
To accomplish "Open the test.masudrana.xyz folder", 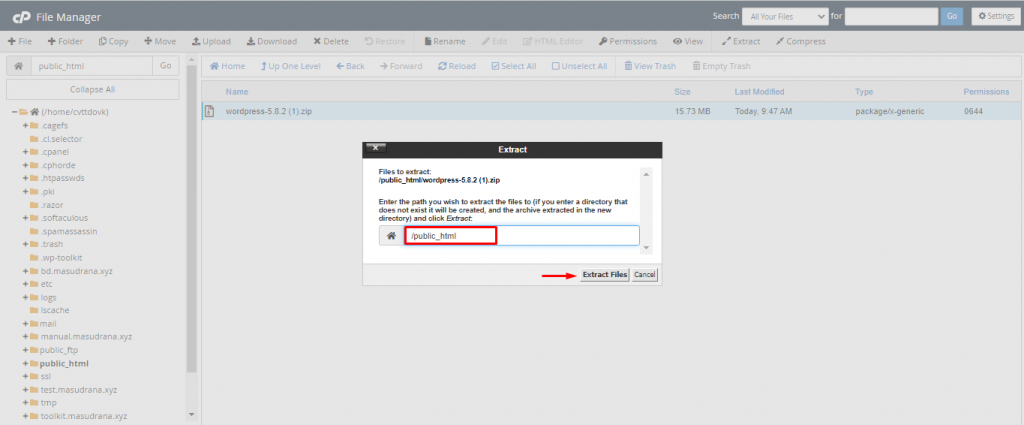I will tap(78, 390).
